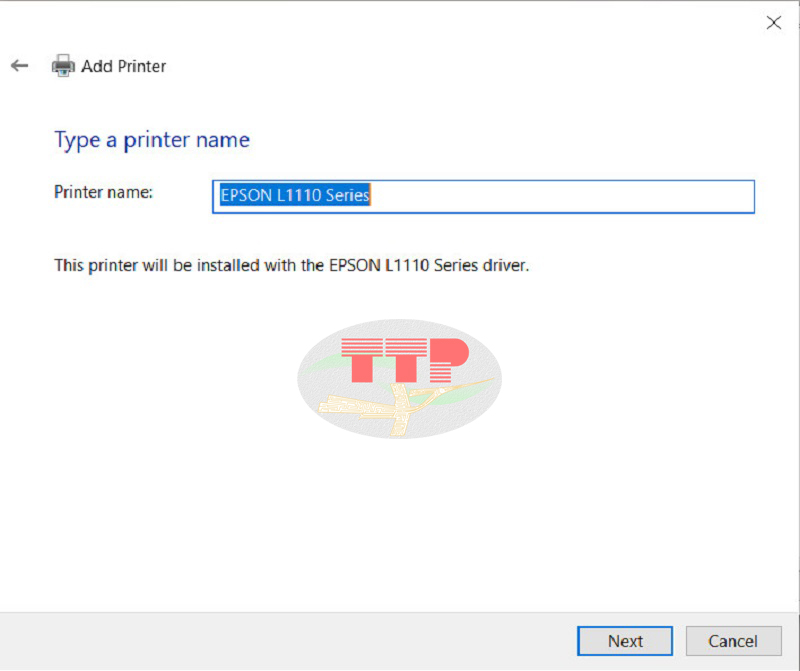
Task: Click the Printer name input field
Action: point(483,196)
